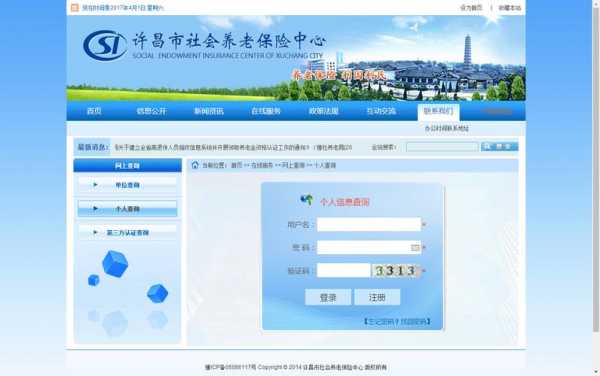Click the site search button
Screen dimensions: 600x376
point(499,146)
